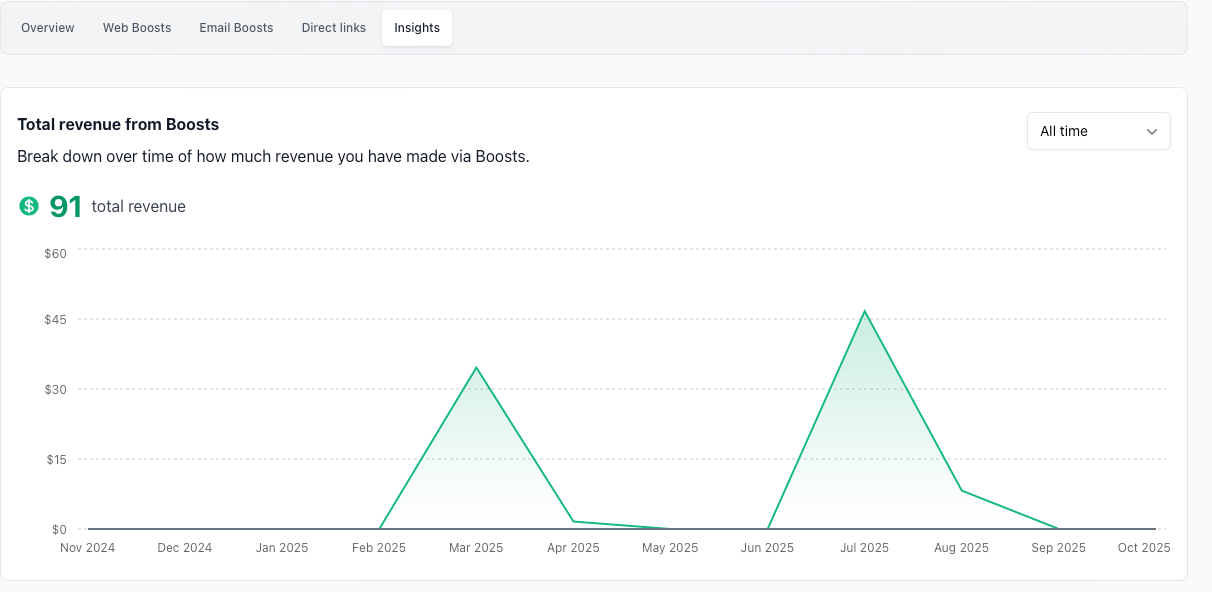This screenshot has height=592, width=1212.
Task: Open the Overview tab
Action: (x=48, y=28)
